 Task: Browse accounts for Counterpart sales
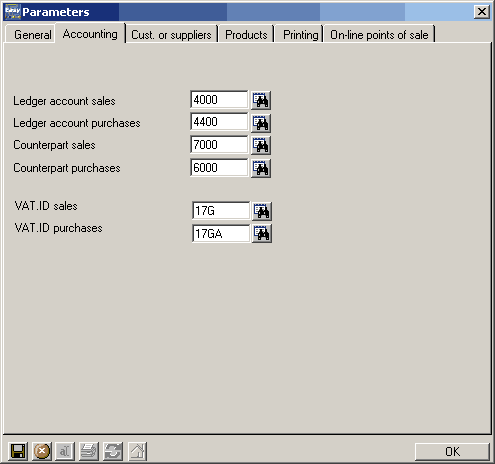261,145
